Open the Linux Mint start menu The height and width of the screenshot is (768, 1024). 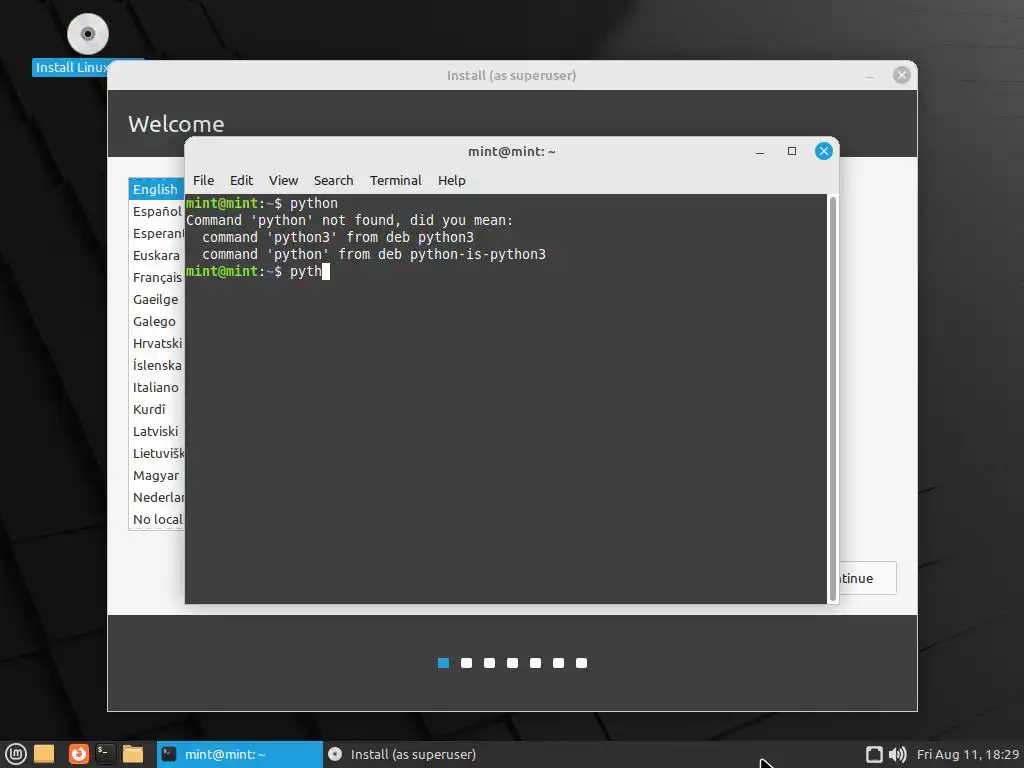(16, 754)
